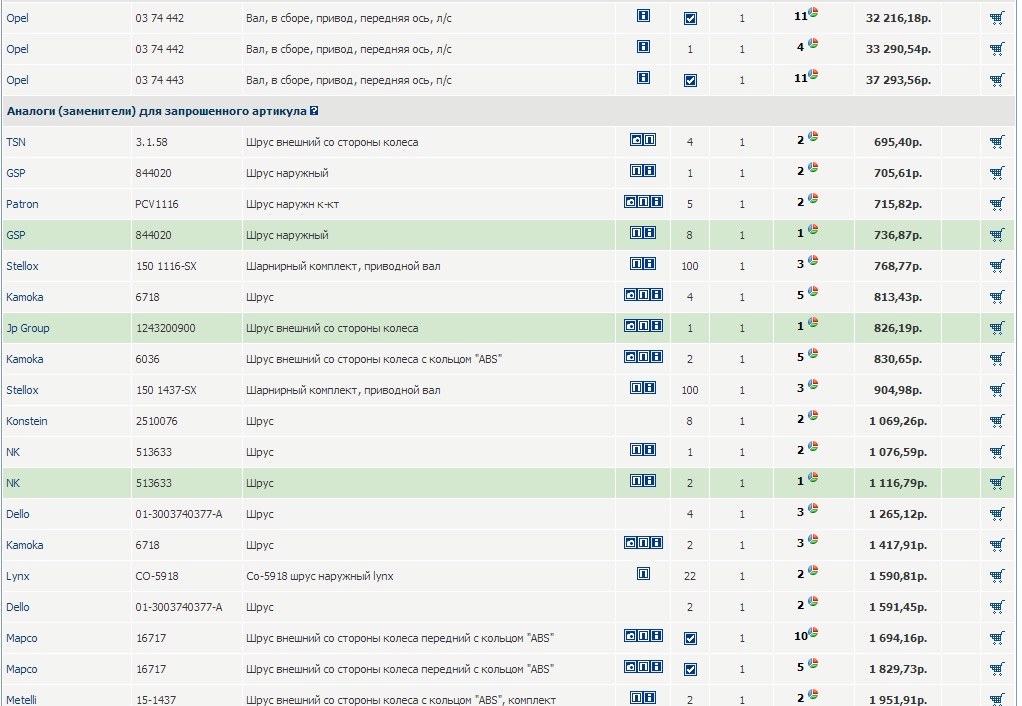The width and height of the screenshot is (1022, 706).
Task: Add Lynx CO-5918 to cart
Action: (997, 576)
